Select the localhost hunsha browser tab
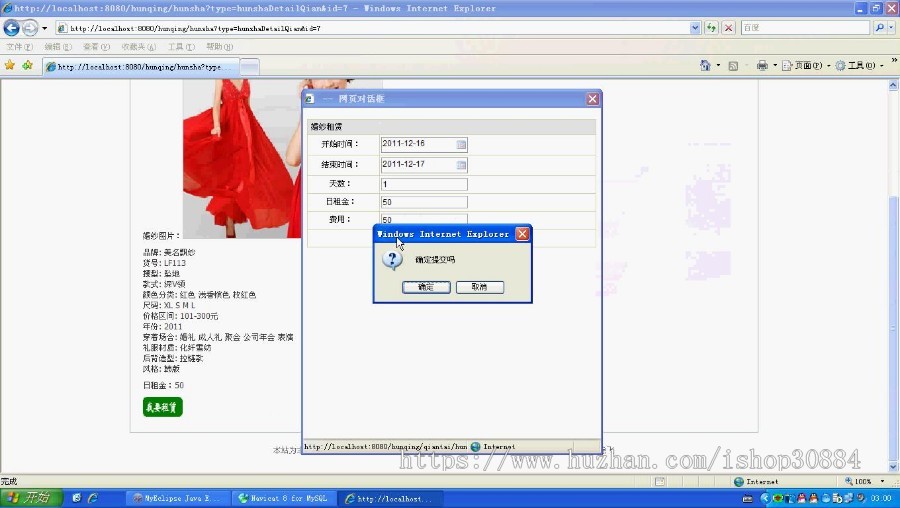This screenshot has height=508, width=900. [x=141, y=67]
